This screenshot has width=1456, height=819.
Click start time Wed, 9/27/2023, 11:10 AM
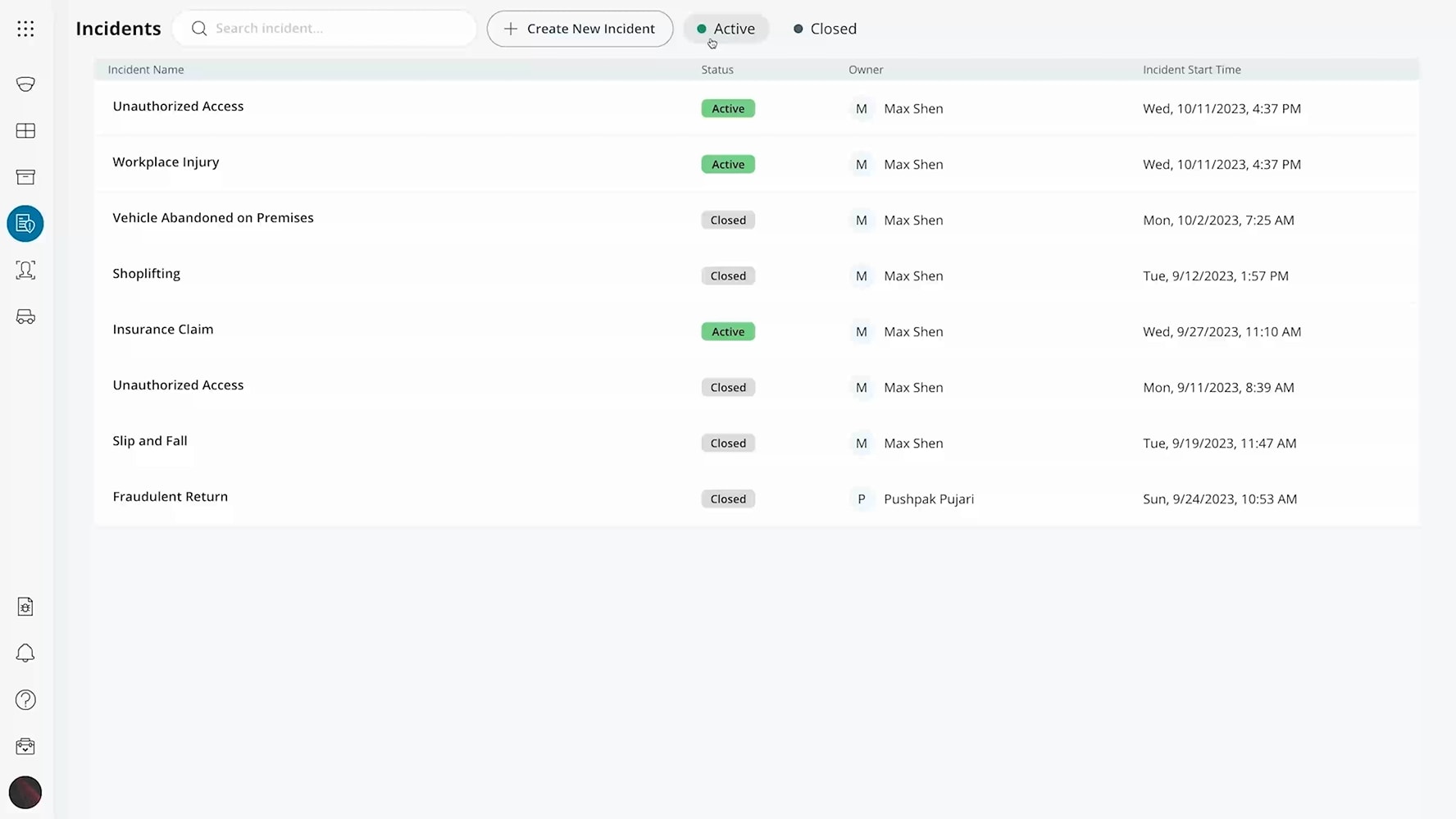pos(1222,332)
